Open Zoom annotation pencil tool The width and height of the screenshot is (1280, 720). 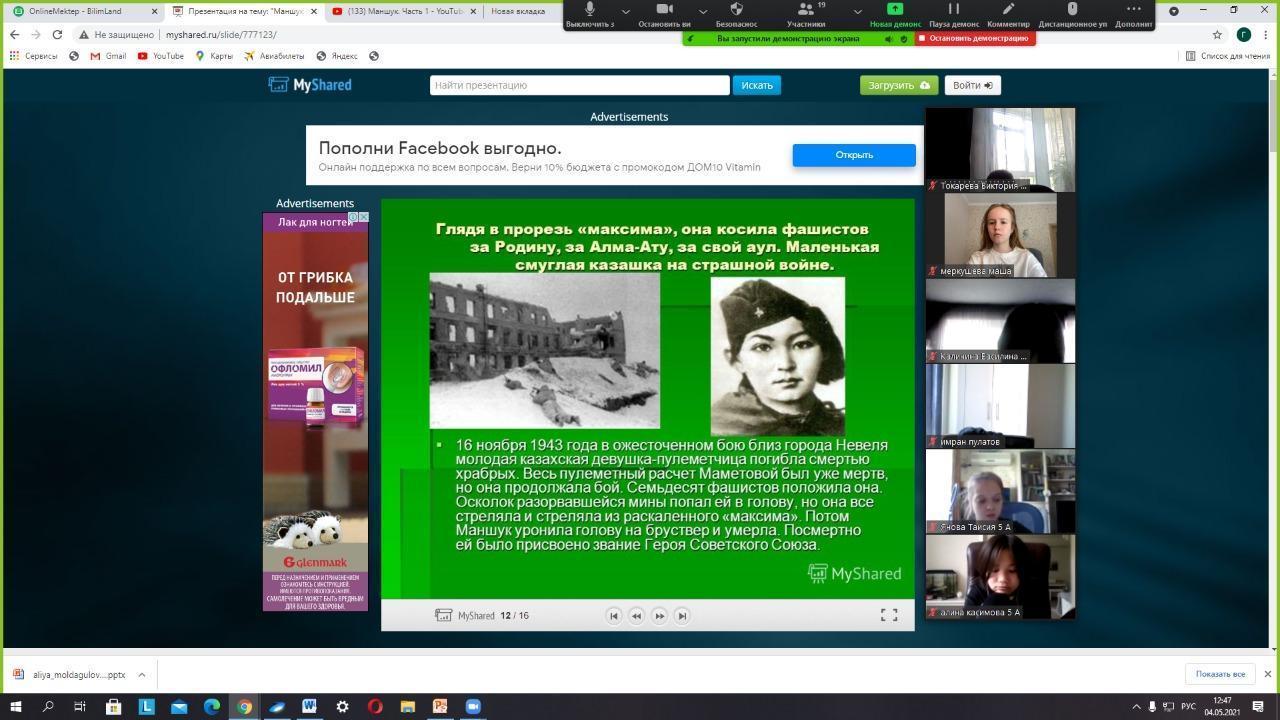pyautogui.click(x=1008, y=12)
